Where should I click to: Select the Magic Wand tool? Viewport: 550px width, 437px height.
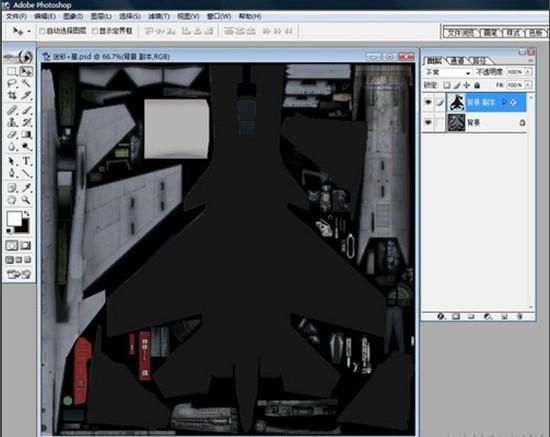(26, 83)
